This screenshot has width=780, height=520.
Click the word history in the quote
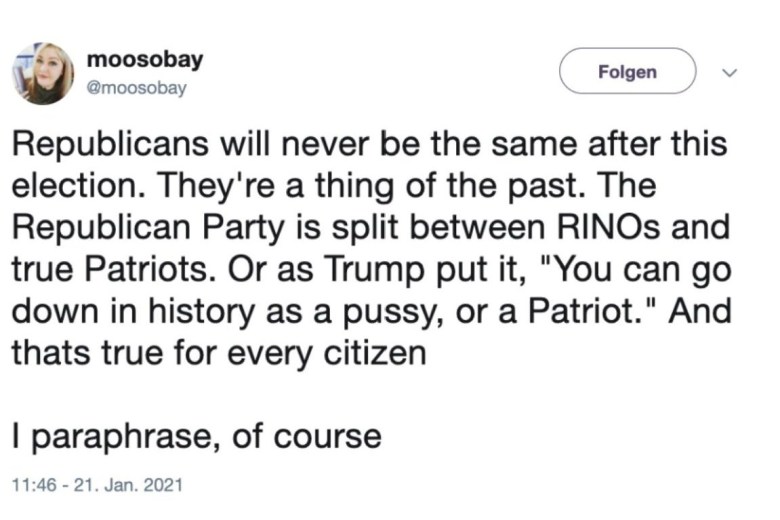pyautogui.click(x=201, y=312)
